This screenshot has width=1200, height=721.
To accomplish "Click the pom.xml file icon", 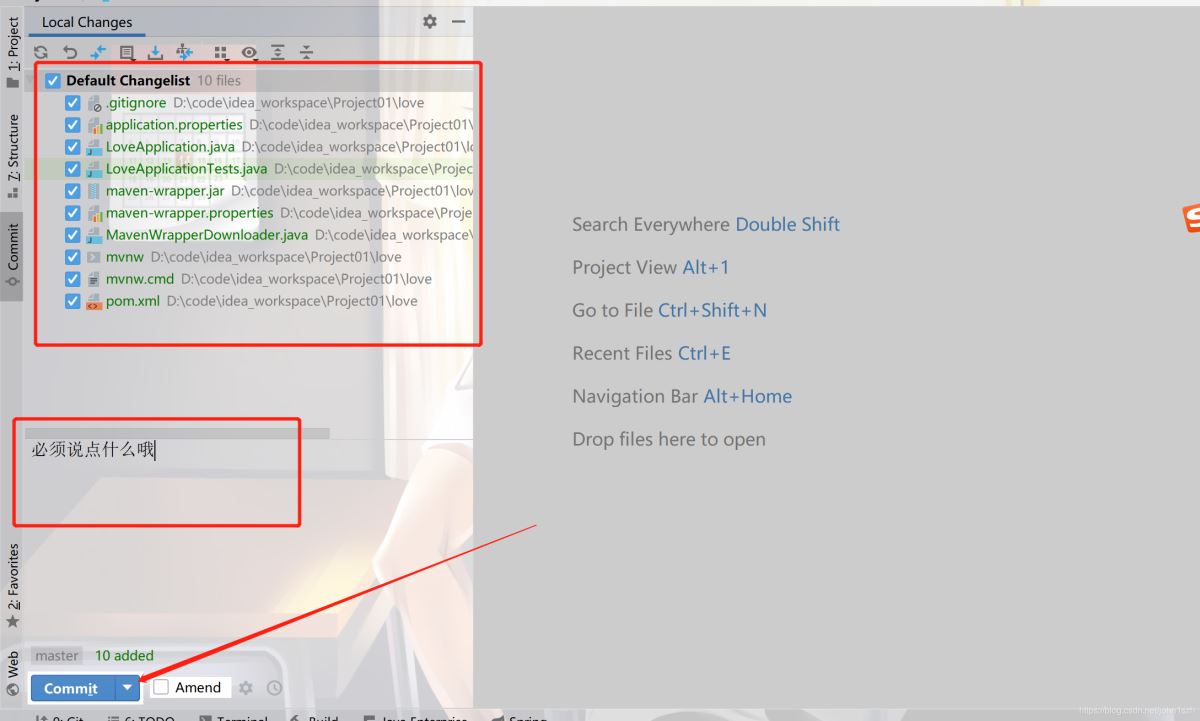I will [x=94, y=301].
